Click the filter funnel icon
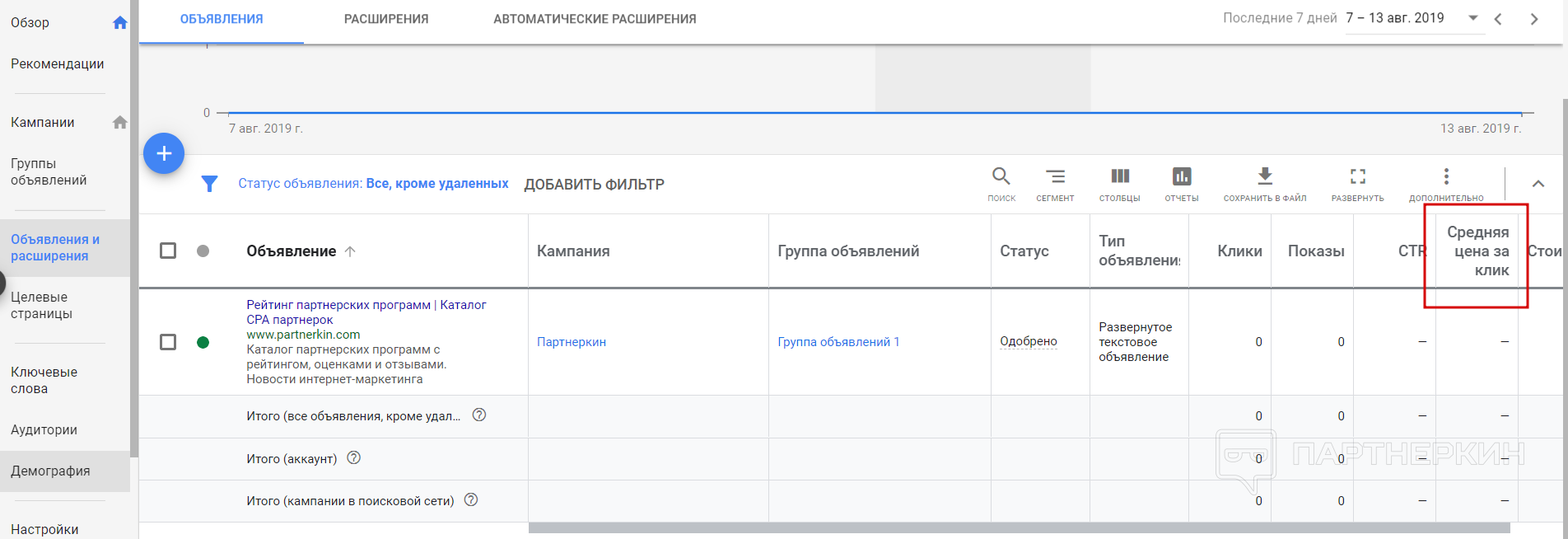Screen dimensions: 1568x539 [210, 184]
